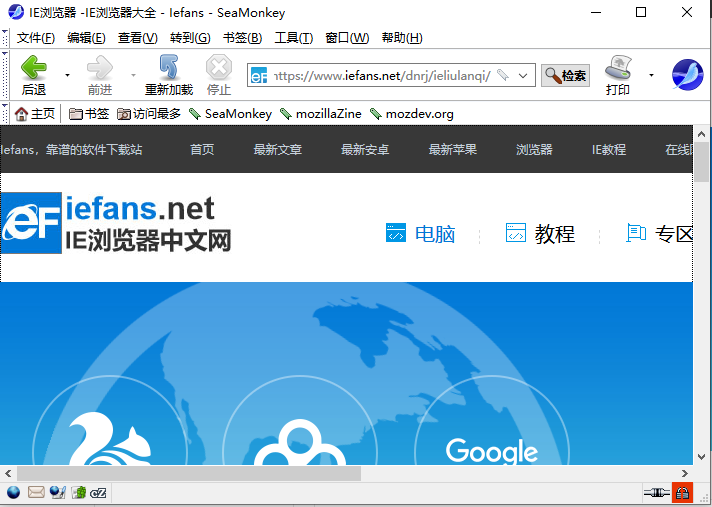Open Address Book icon in status bar
The width and height of the screenshot is (712, 507).
pyautogui.click(x=79, y=492)
